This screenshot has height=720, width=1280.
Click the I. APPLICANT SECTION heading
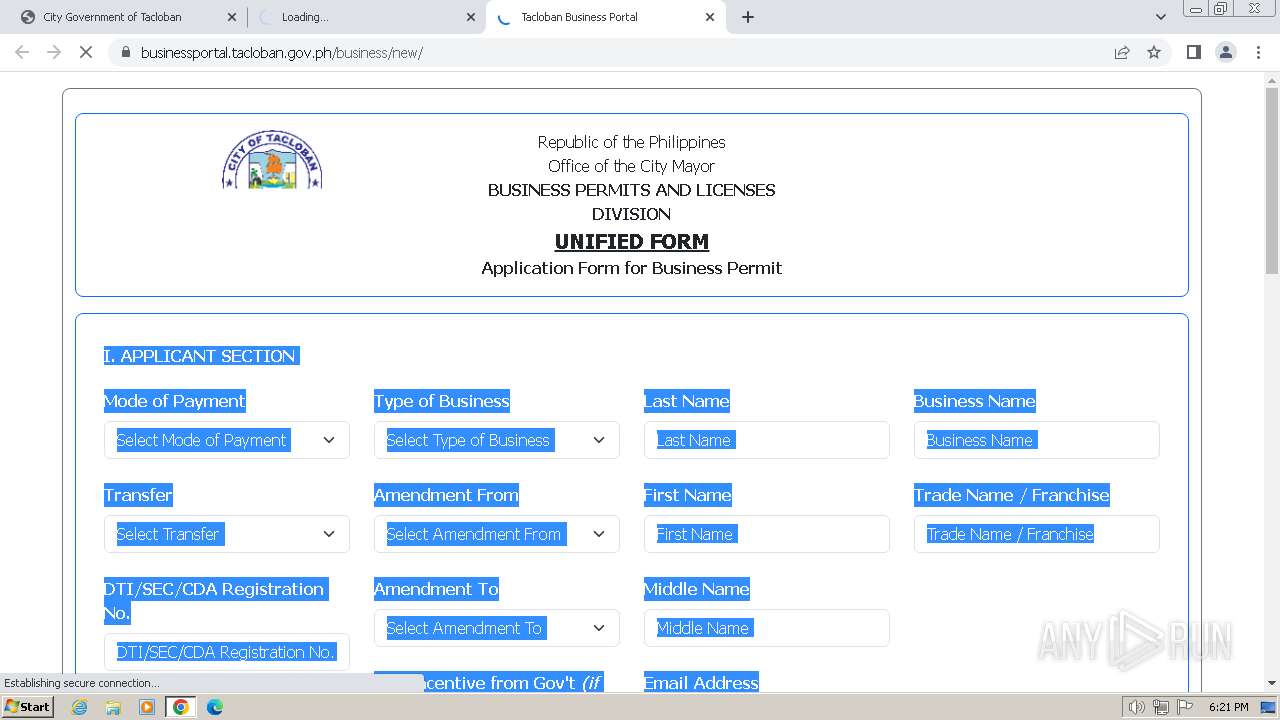[200, 356]
